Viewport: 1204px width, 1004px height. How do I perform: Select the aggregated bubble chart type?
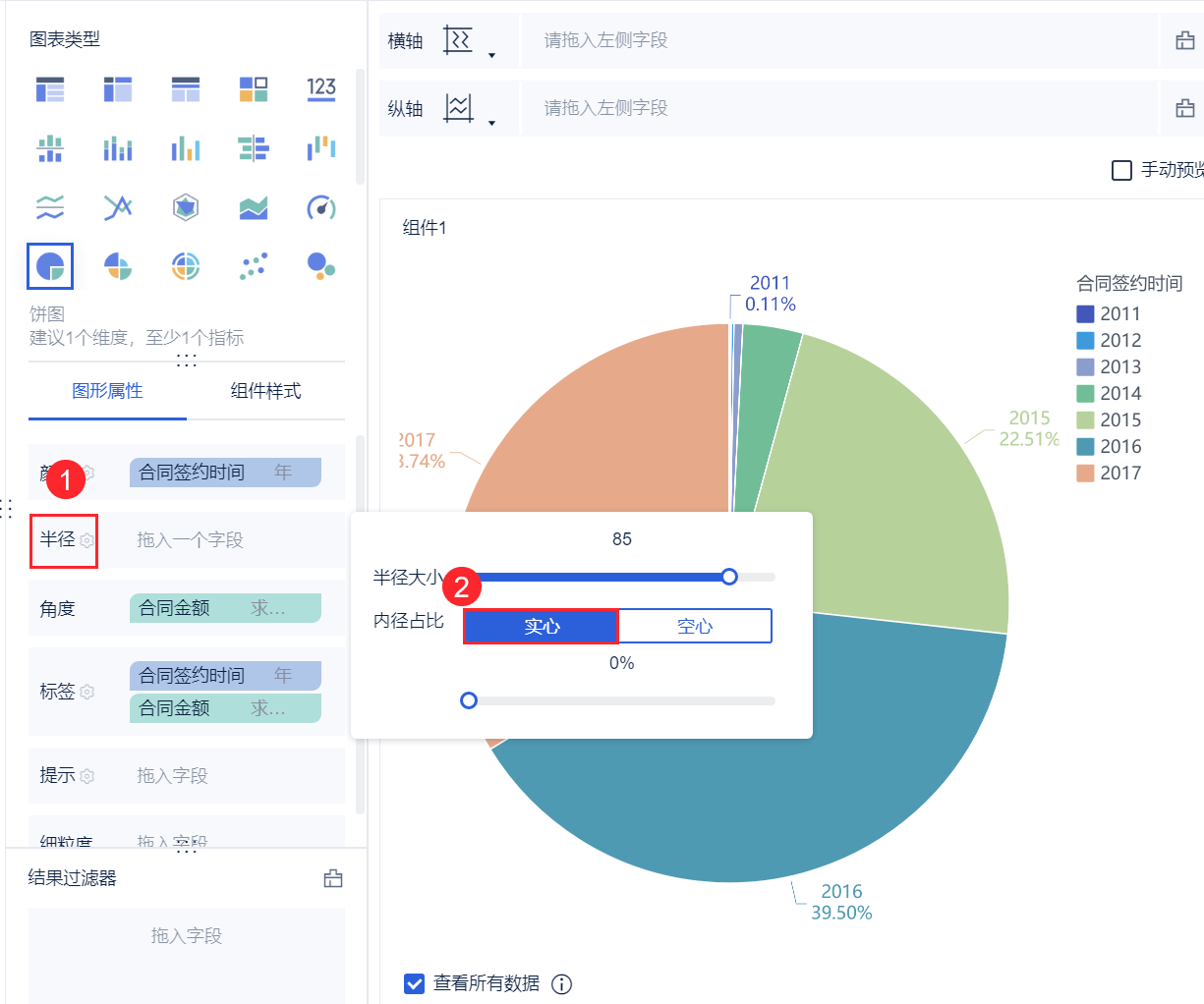321,266
